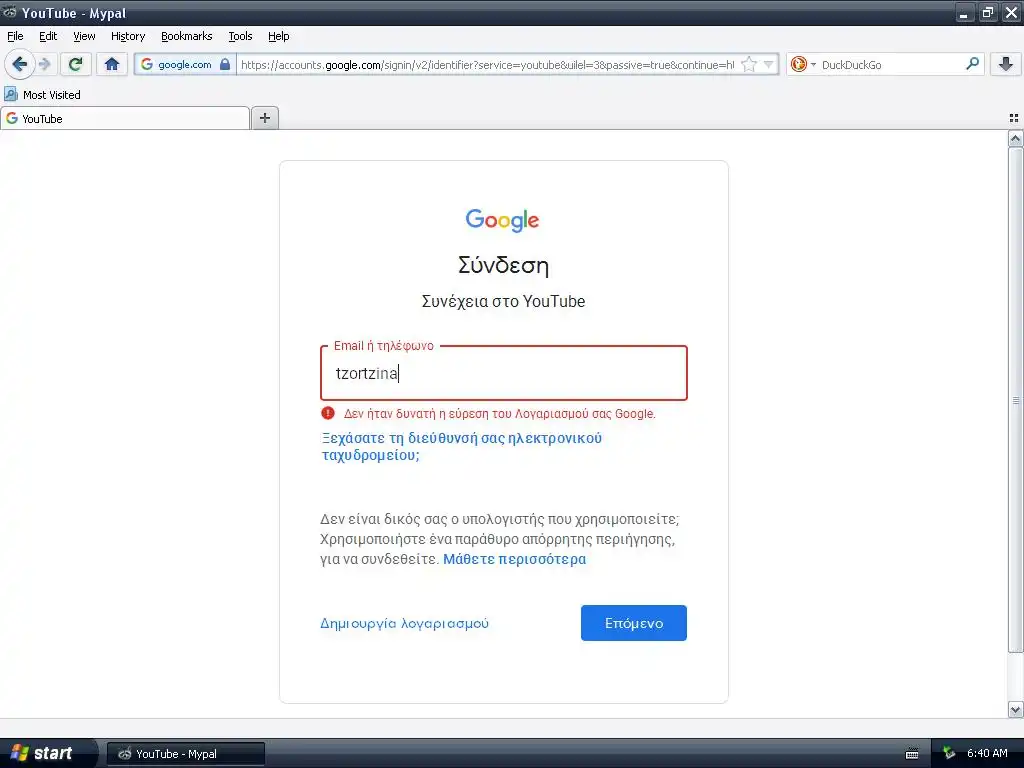
Task: Open the History menu
Action: [128, 36]
